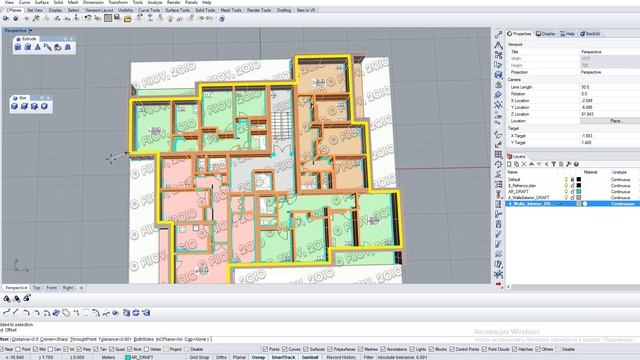Click the first curve tool icon in bottom toolbar
This screenshot has height=360, width=640.
pos(6,313)
